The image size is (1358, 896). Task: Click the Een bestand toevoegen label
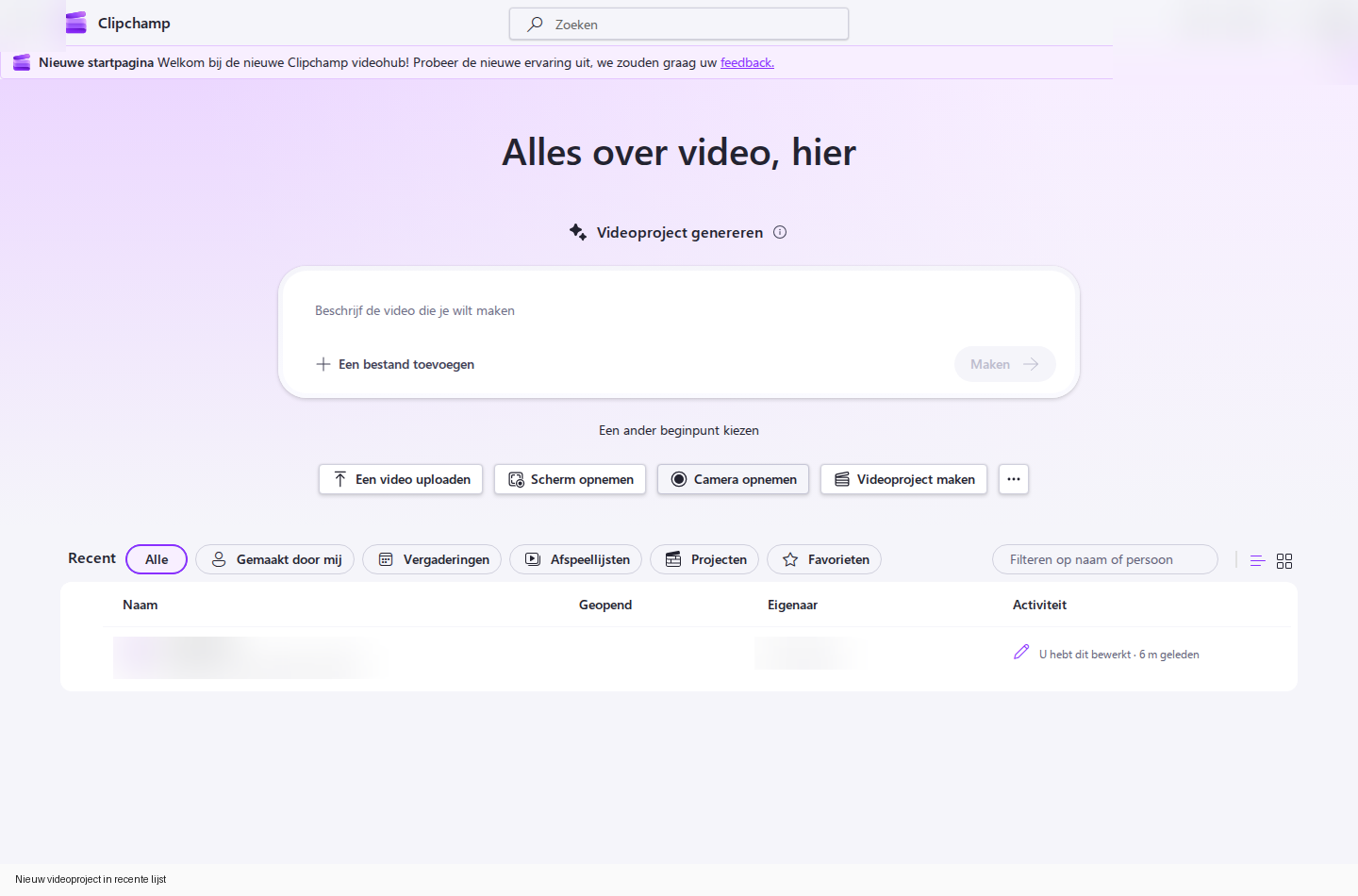406,364
